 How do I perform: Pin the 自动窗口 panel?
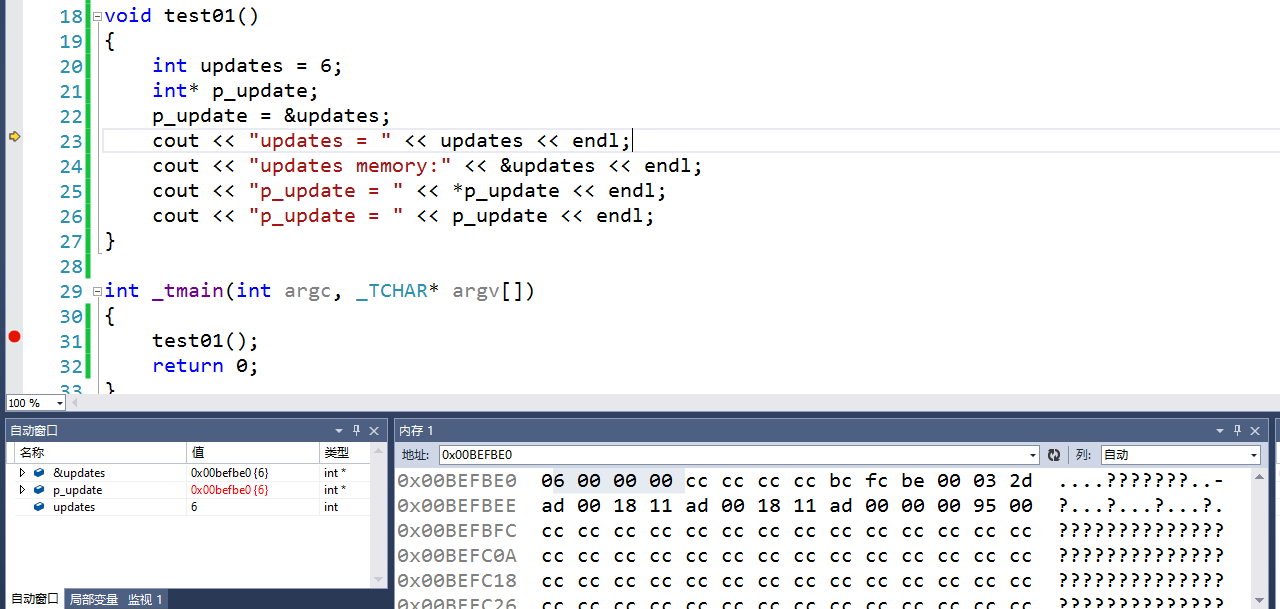pyautogui.click(x=357, y=431)
